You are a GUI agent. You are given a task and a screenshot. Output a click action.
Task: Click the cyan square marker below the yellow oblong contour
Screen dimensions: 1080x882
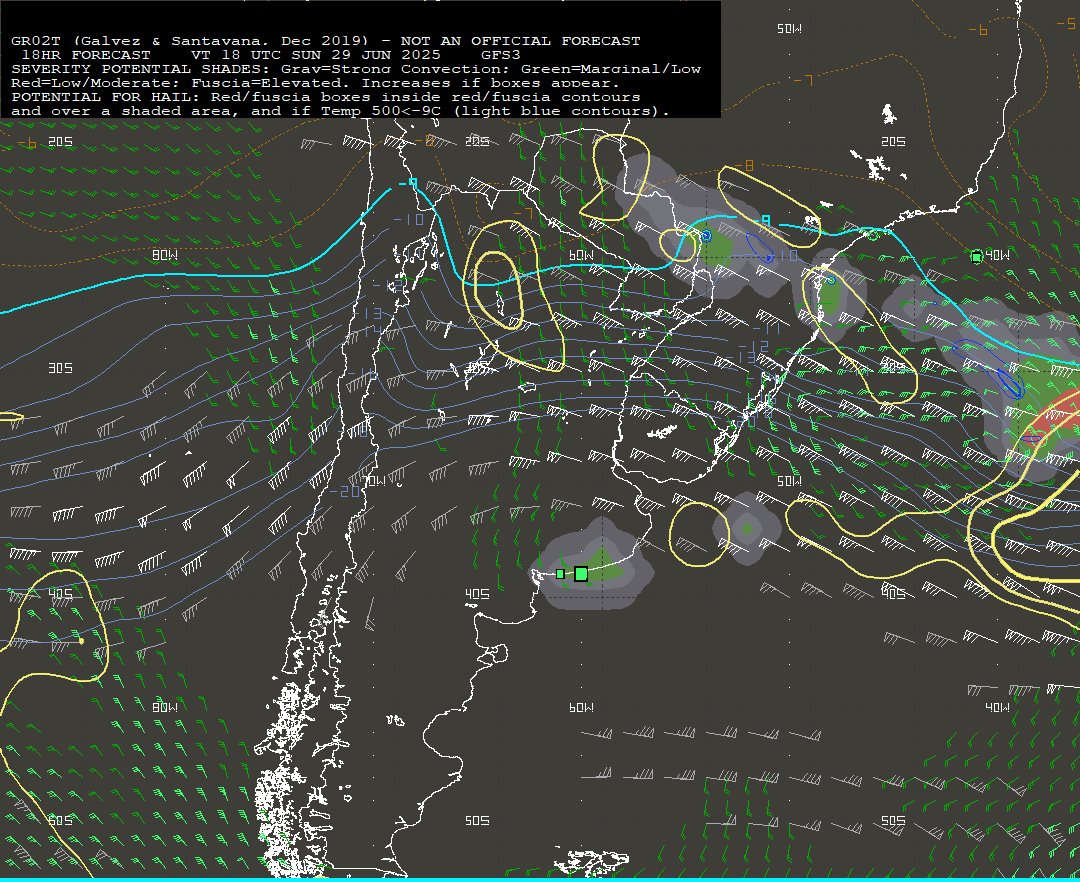coord(765,220)
